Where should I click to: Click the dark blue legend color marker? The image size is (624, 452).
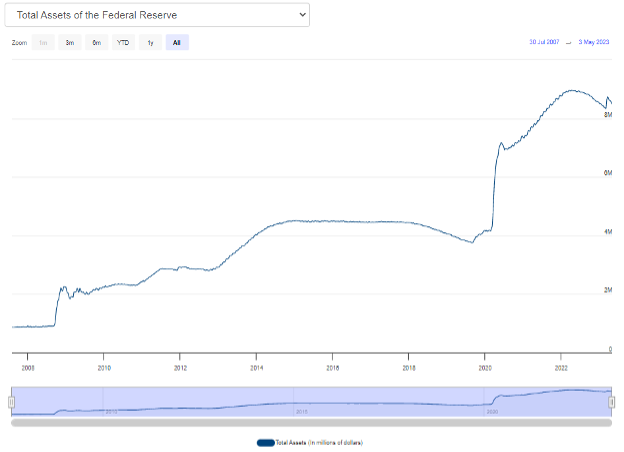point(265,442)
